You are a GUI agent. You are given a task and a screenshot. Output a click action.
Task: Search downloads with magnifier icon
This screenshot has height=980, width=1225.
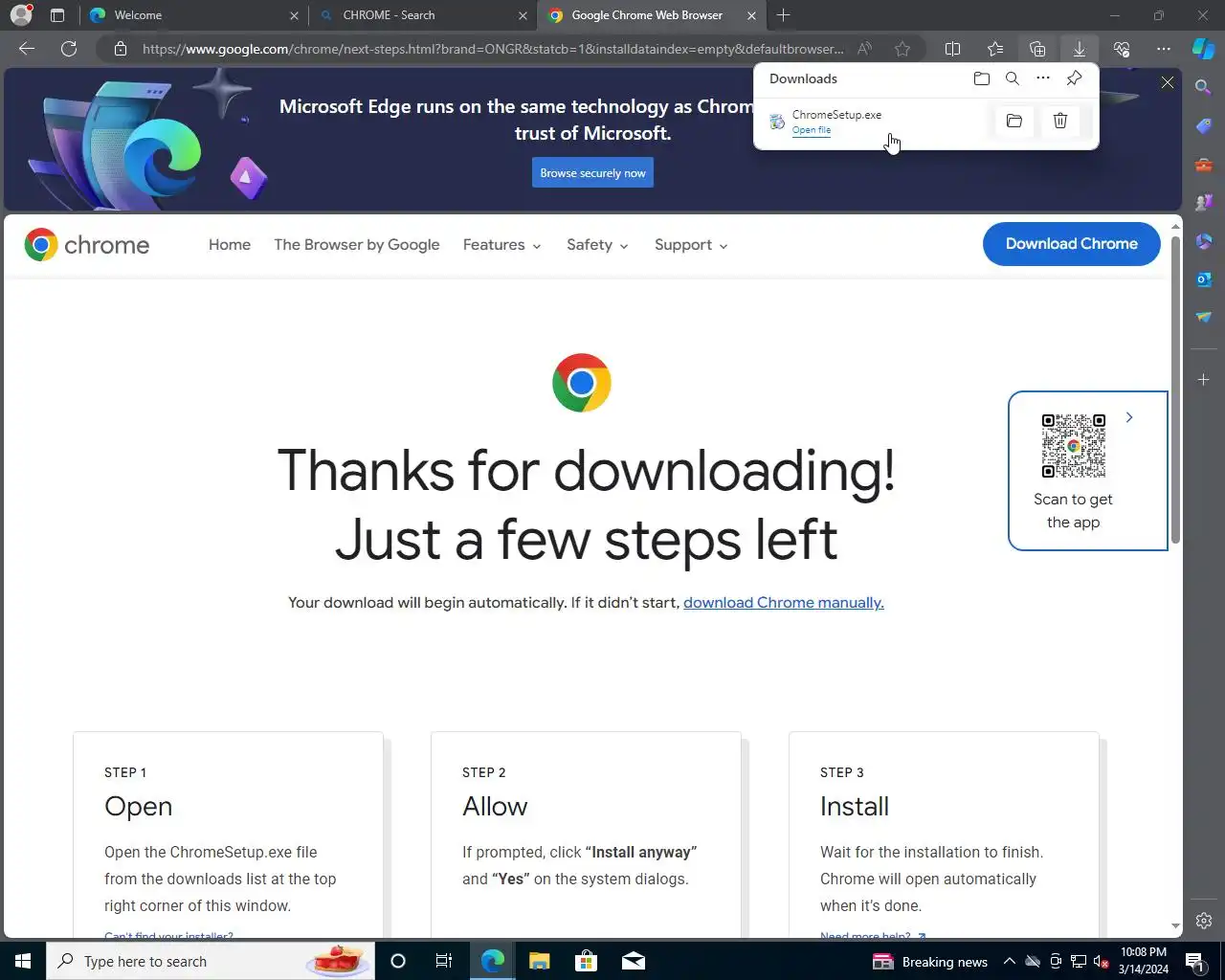[x=1013, y=78]
